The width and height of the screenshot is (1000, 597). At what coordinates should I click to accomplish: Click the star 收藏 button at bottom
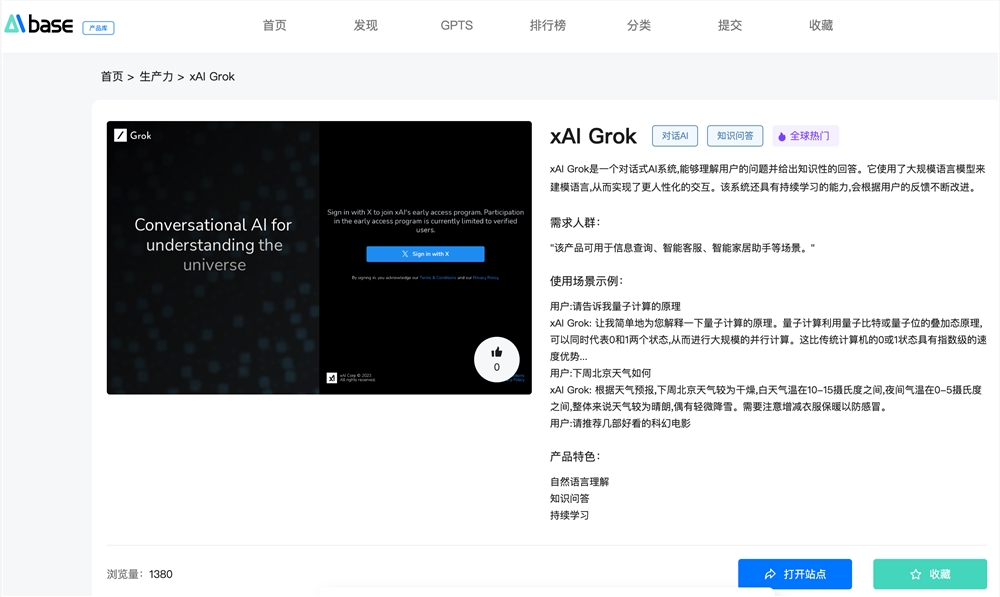[x=930, y=574]
